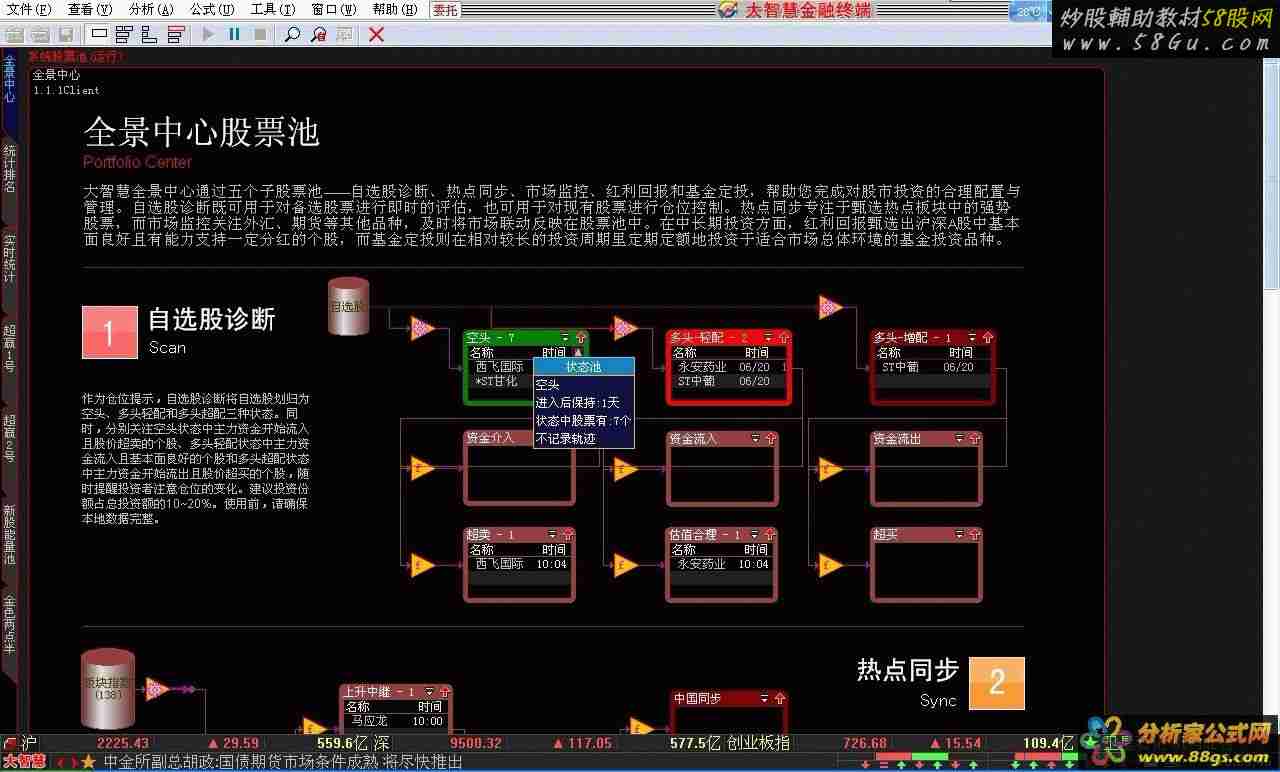Open the dropdown on 资金流入 pool header

755,439
